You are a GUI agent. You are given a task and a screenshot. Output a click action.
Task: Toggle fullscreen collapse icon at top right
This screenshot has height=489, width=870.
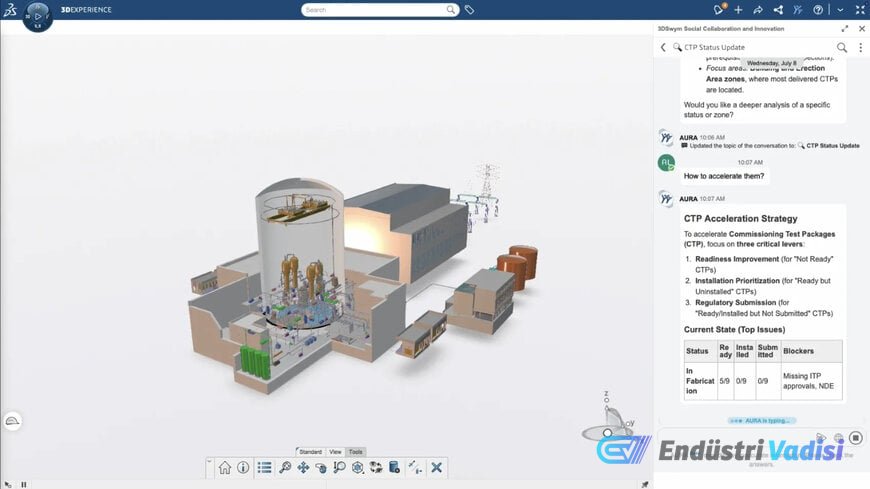860,9
